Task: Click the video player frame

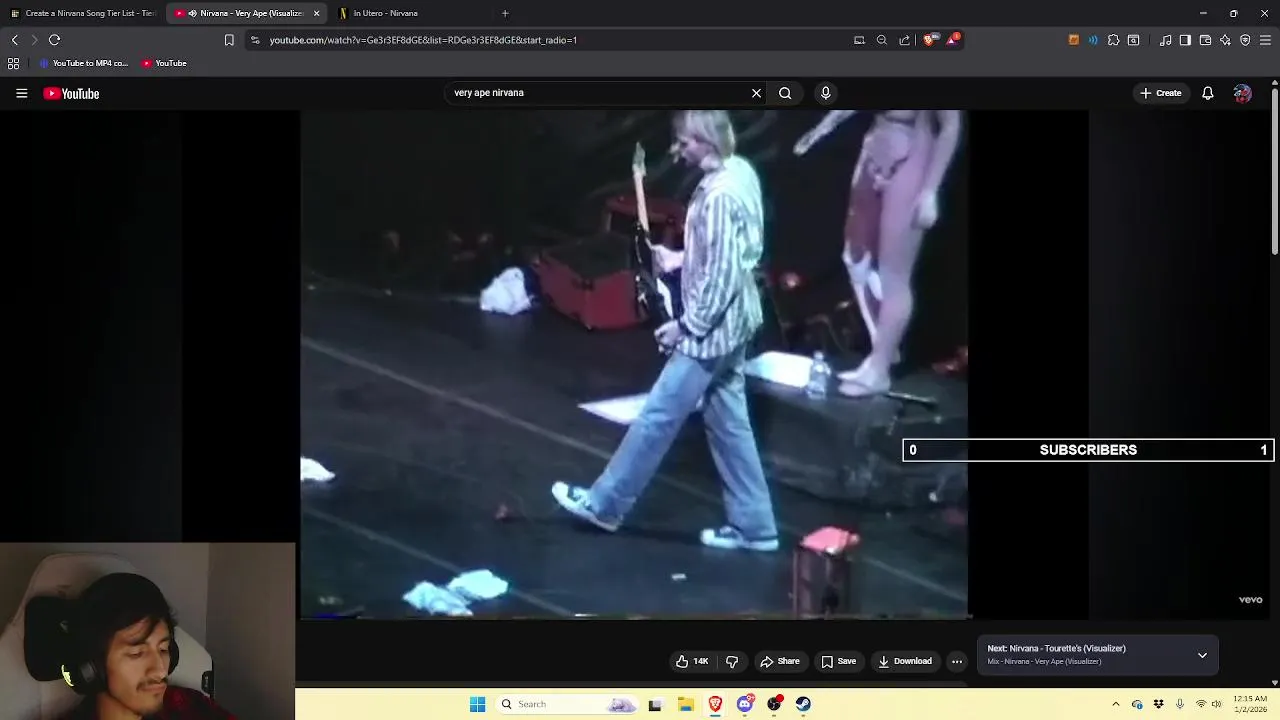Action: tap(634, 364)
